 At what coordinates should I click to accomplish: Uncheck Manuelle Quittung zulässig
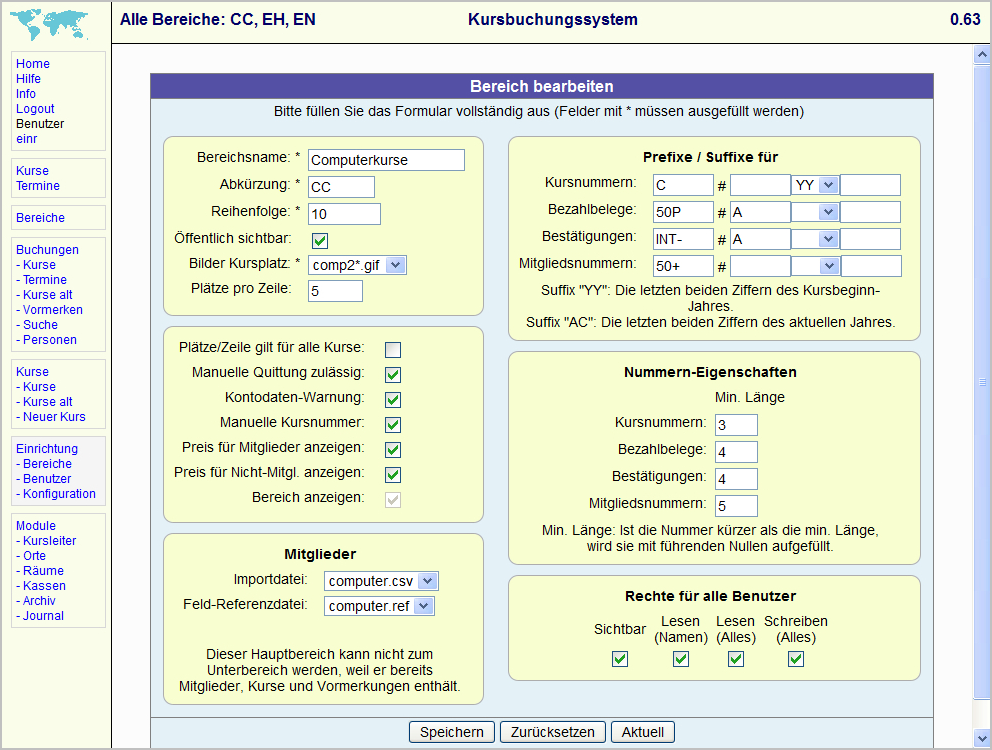(x=393, y=375)
